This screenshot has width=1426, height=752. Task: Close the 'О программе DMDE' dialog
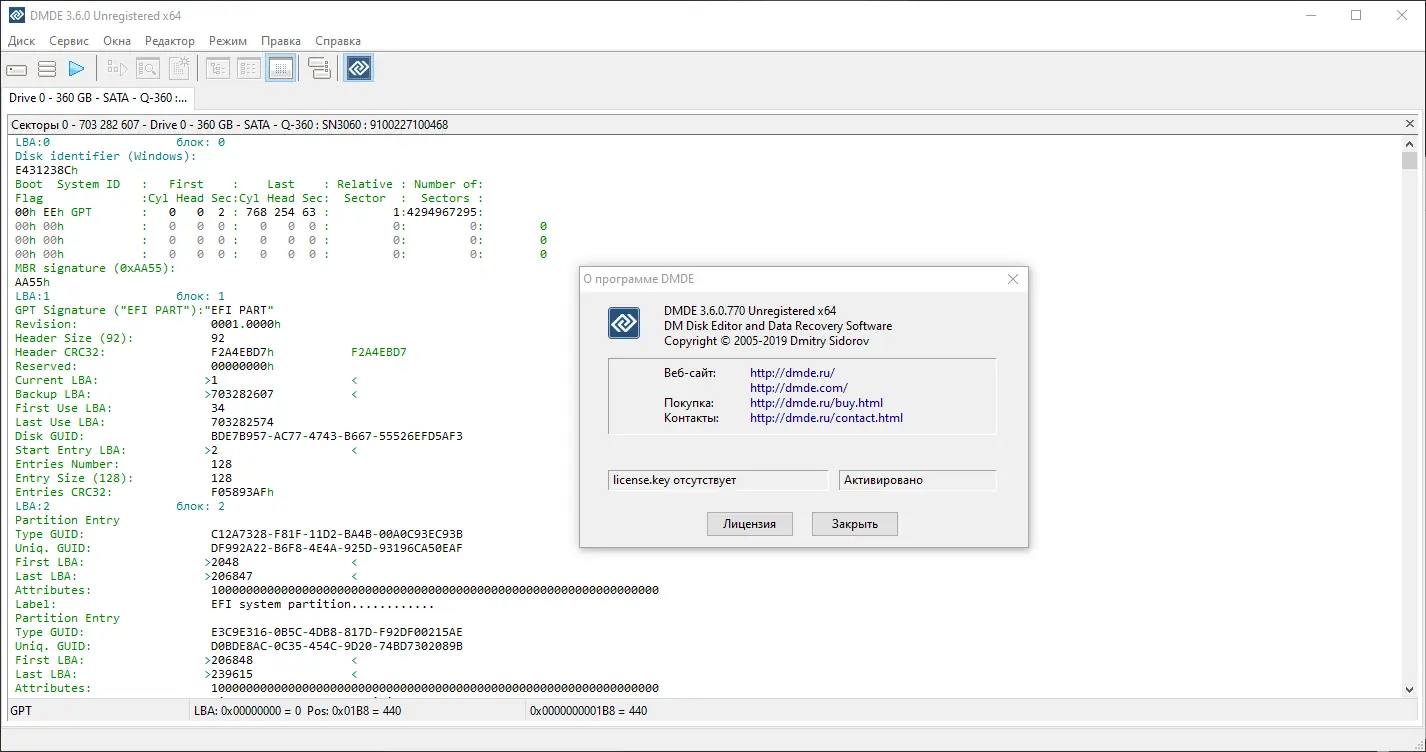point(1013,280)
